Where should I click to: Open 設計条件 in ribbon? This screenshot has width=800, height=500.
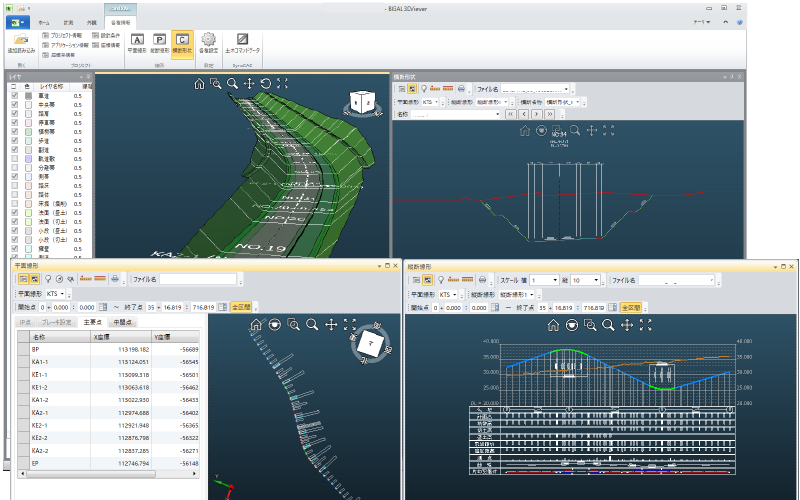coord(106,35)
